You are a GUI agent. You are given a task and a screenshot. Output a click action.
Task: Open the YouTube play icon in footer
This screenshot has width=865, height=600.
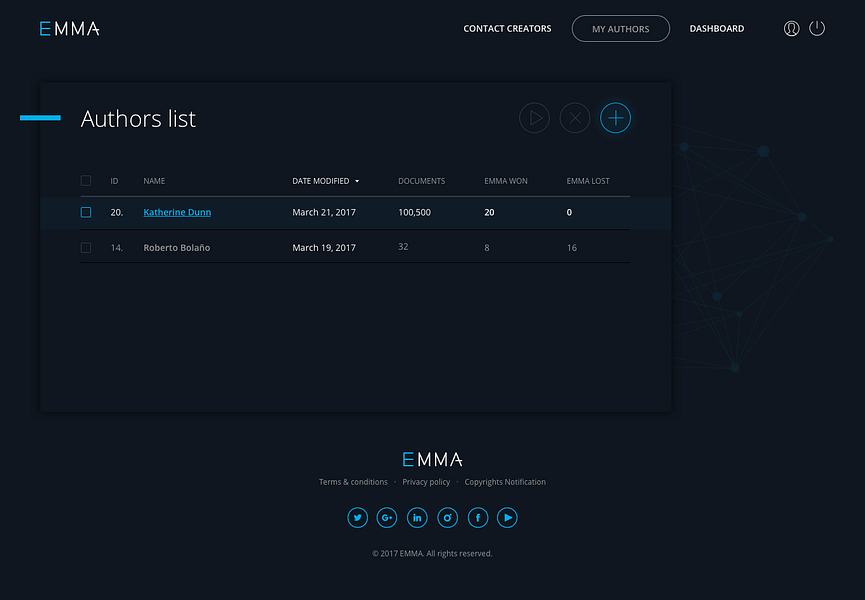coord(507,517)
